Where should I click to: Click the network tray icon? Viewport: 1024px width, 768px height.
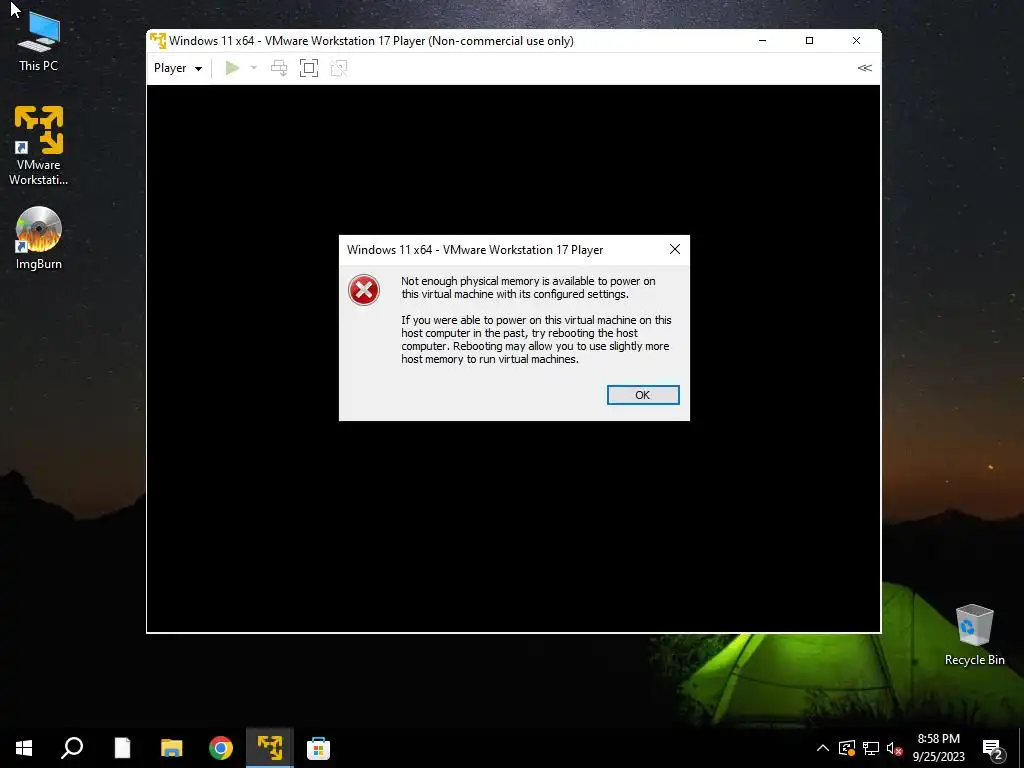[871, 748]
